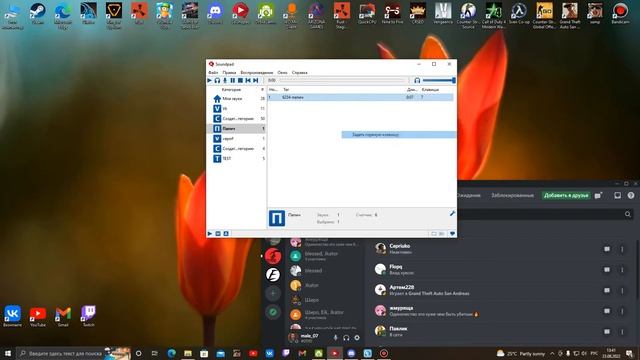640x360 pixels.
Task: Click the headphones play-on-speakers icon in Soundpad toolbar
Action: point(217,80)
